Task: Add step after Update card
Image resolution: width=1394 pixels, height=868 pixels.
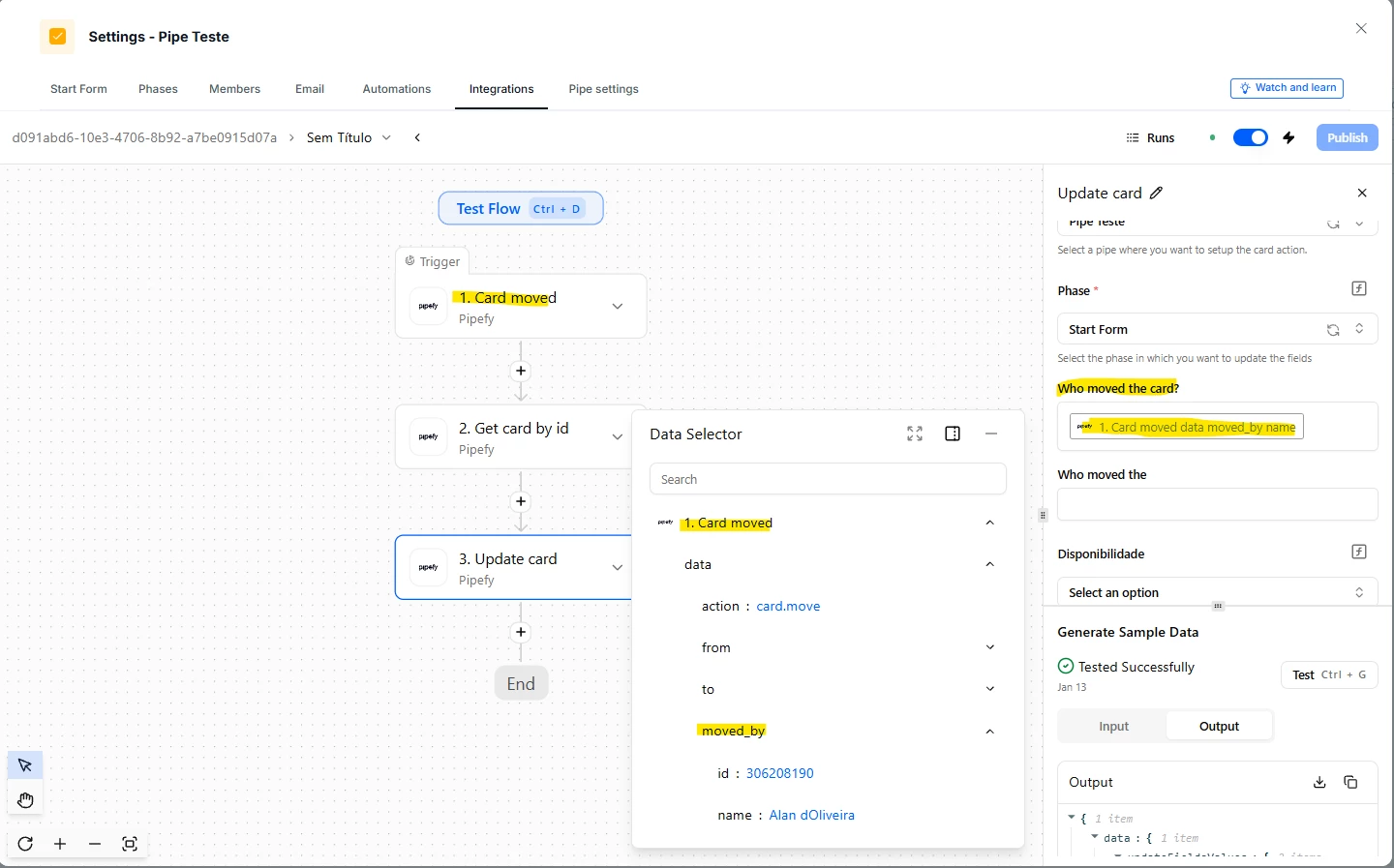Action: pos(521,632)
